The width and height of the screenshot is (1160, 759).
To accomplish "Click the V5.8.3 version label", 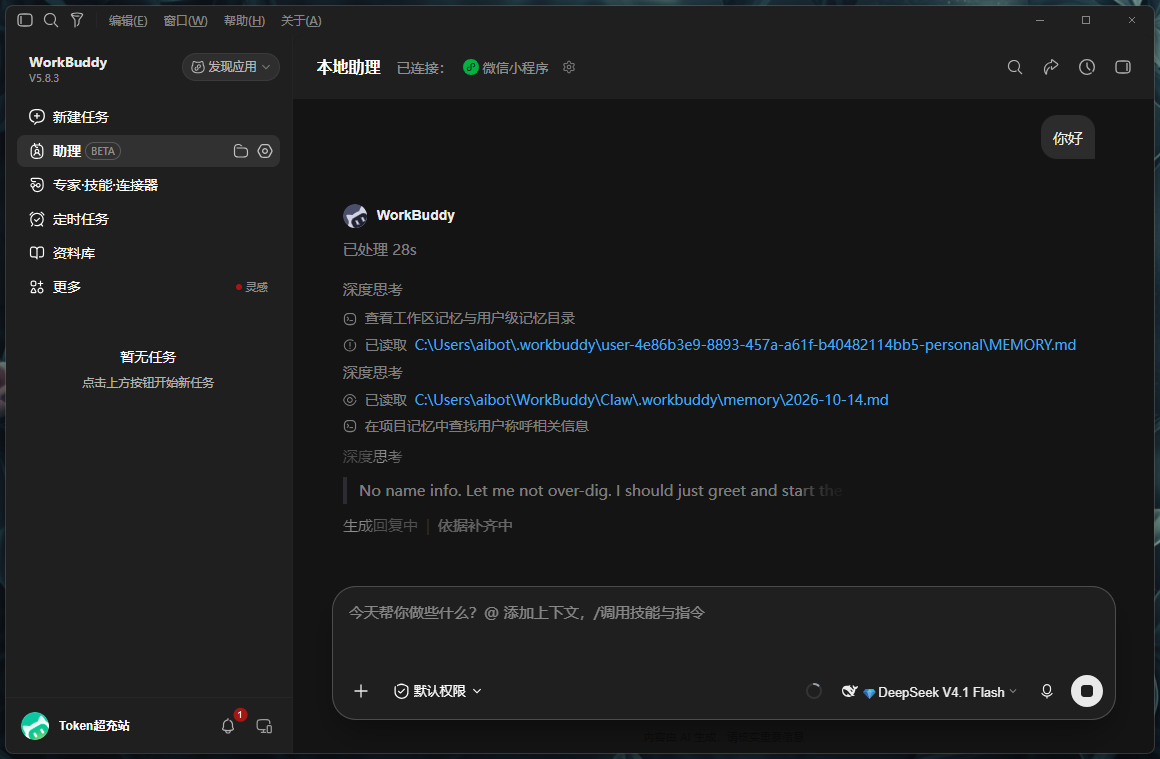I will tap(44, 78).
